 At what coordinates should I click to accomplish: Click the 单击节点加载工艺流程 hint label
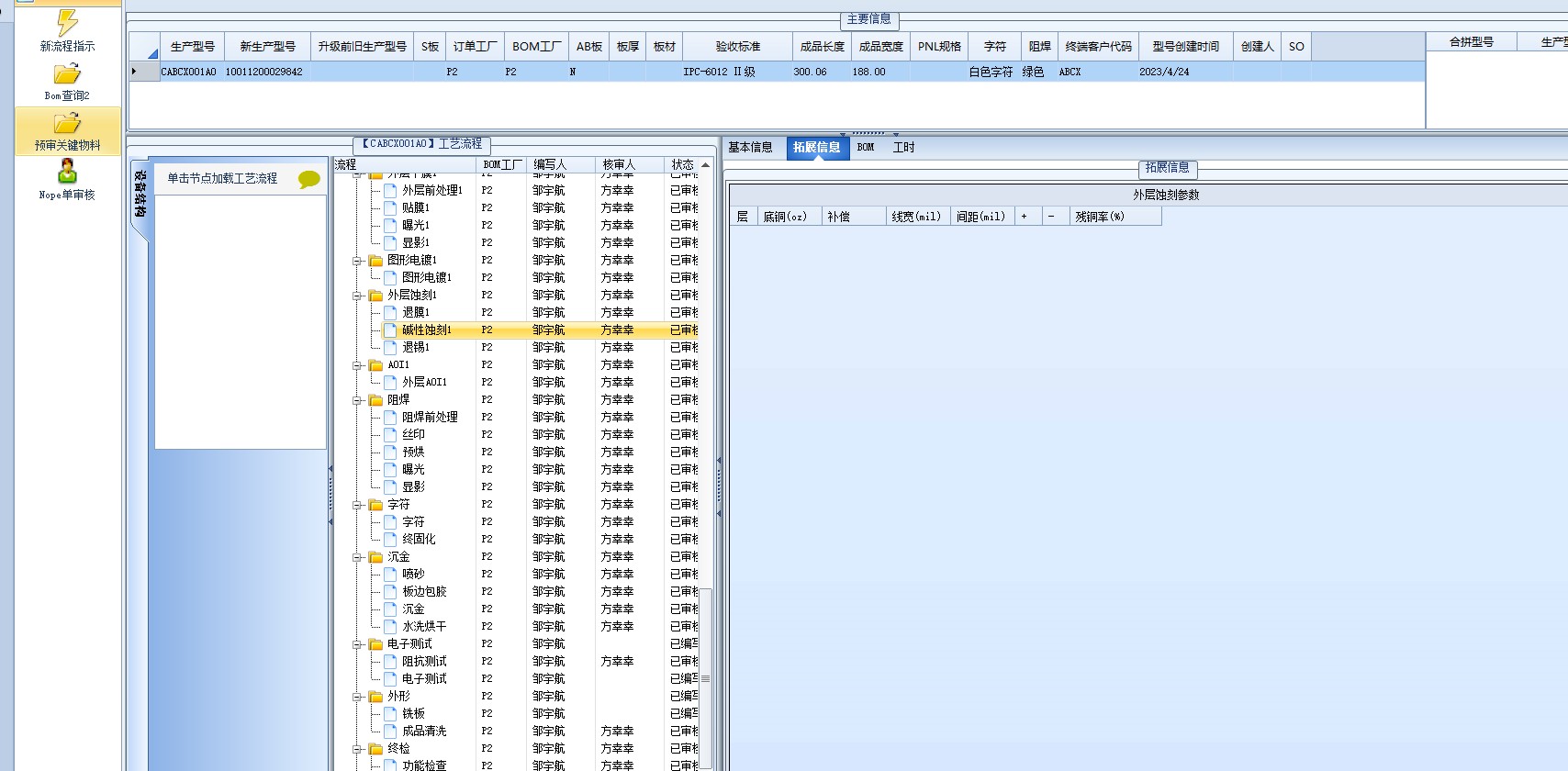click(222, 179)
